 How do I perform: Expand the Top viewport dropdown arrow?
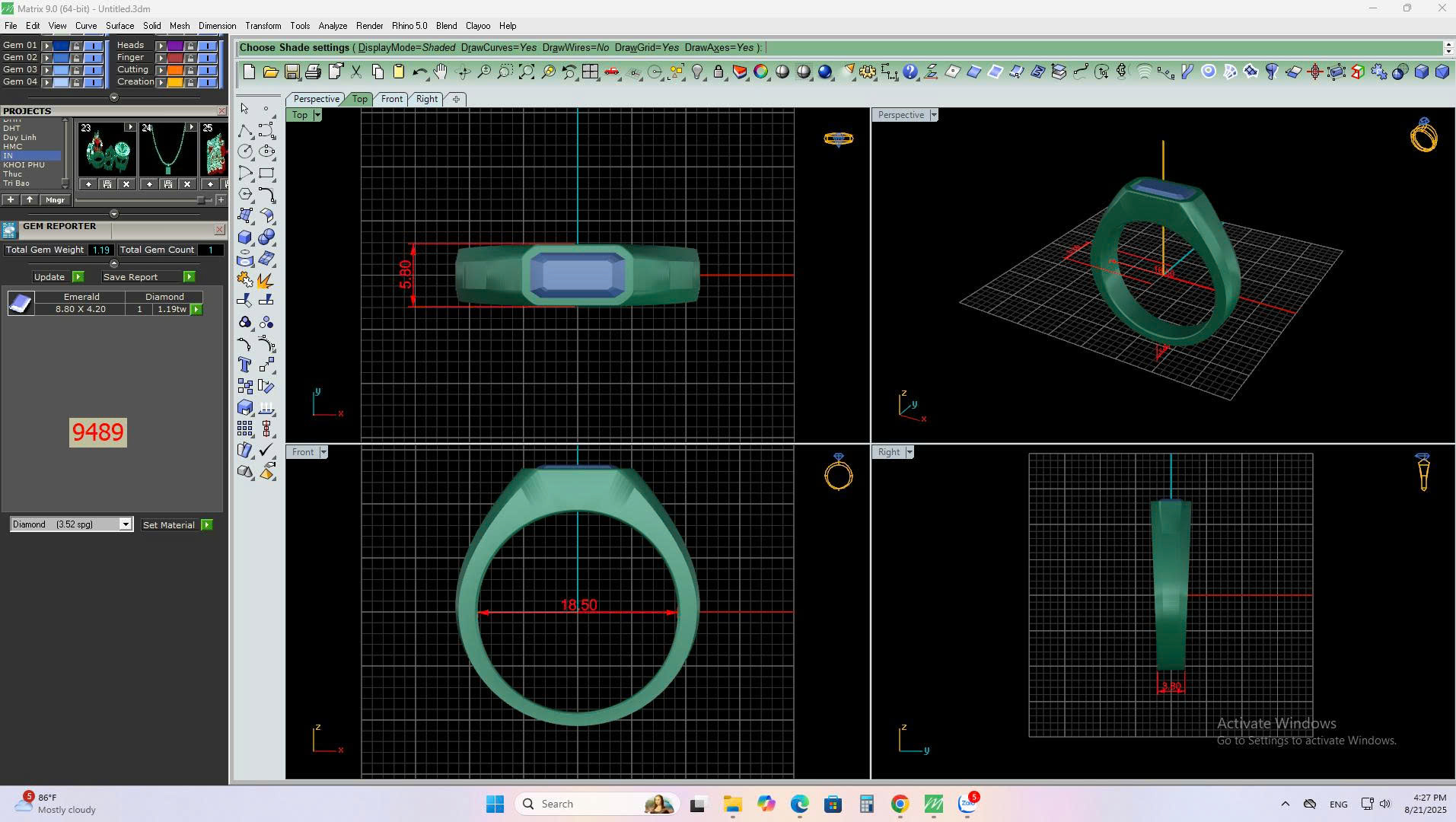tap(317, 115)
